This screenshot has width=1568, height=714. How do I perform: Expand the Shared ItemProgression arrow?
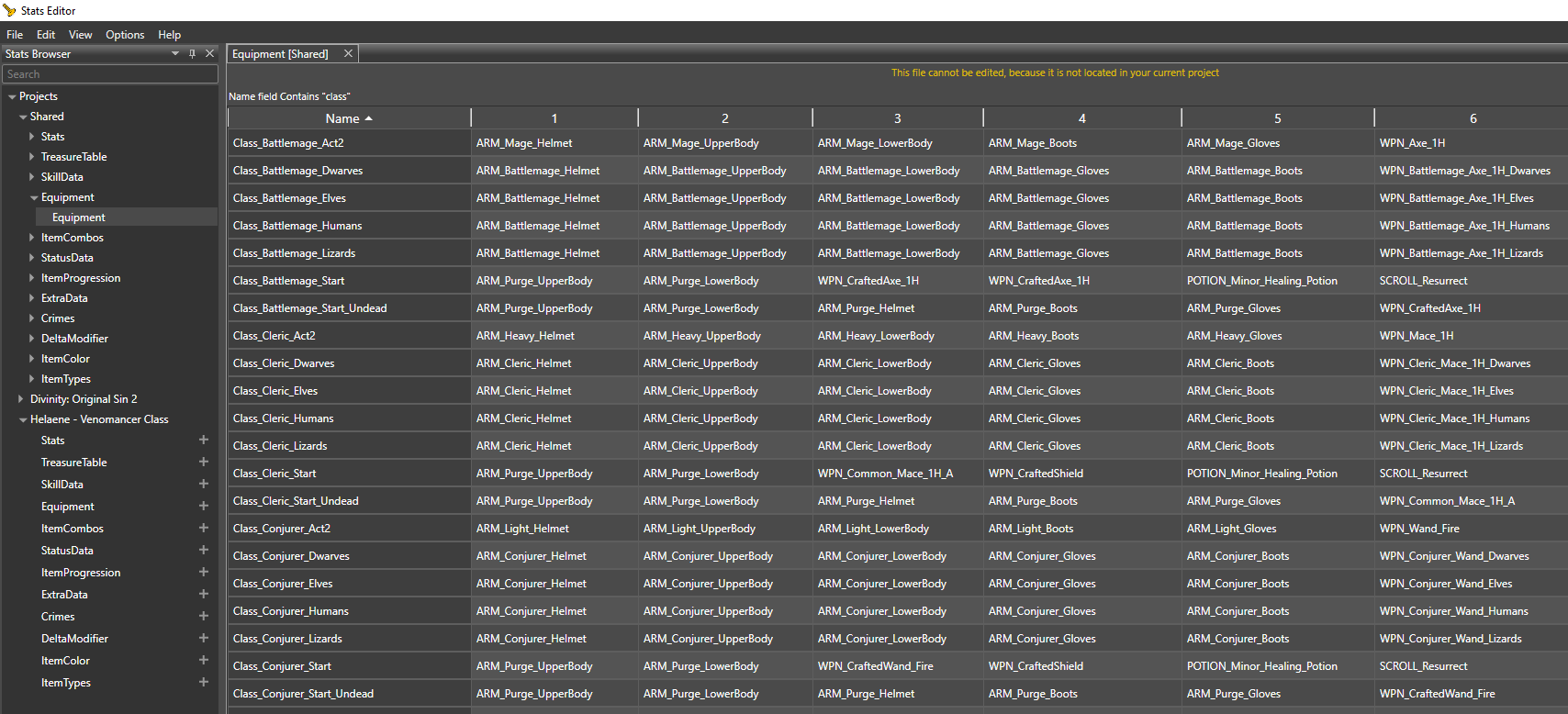click(x=32, y=278)
